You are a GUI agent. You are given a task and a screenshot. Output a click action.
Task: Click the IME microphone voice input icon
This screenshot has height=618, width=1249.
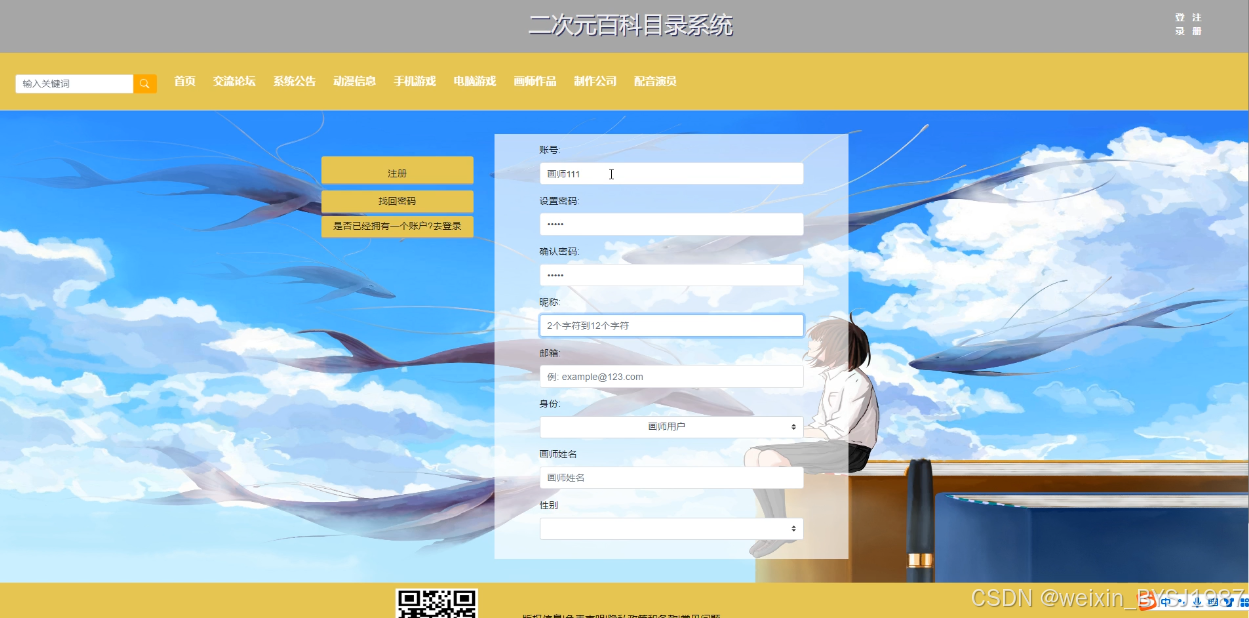pos(1197,602)
